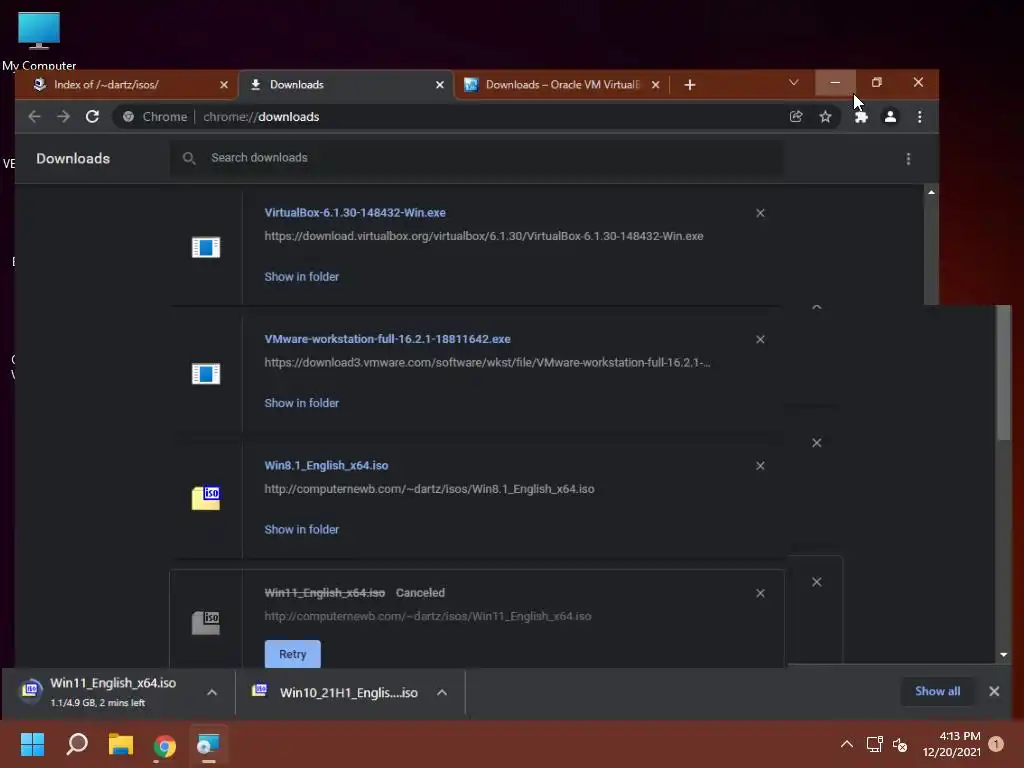Remove canceled Win11_English_x64.iso entry
This screenshot has width=1024, height=768.
(760, 593)
